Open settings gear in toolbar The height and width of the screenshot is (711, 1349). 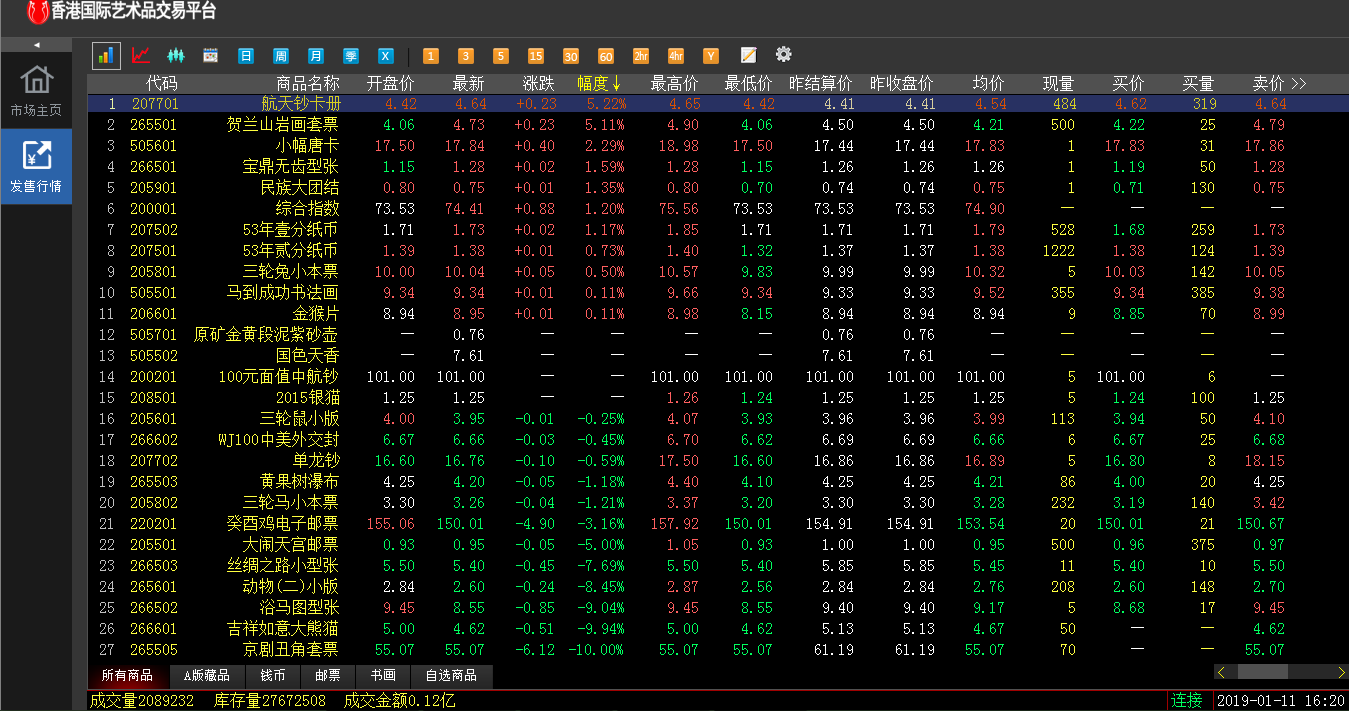(x=784, y=55)
